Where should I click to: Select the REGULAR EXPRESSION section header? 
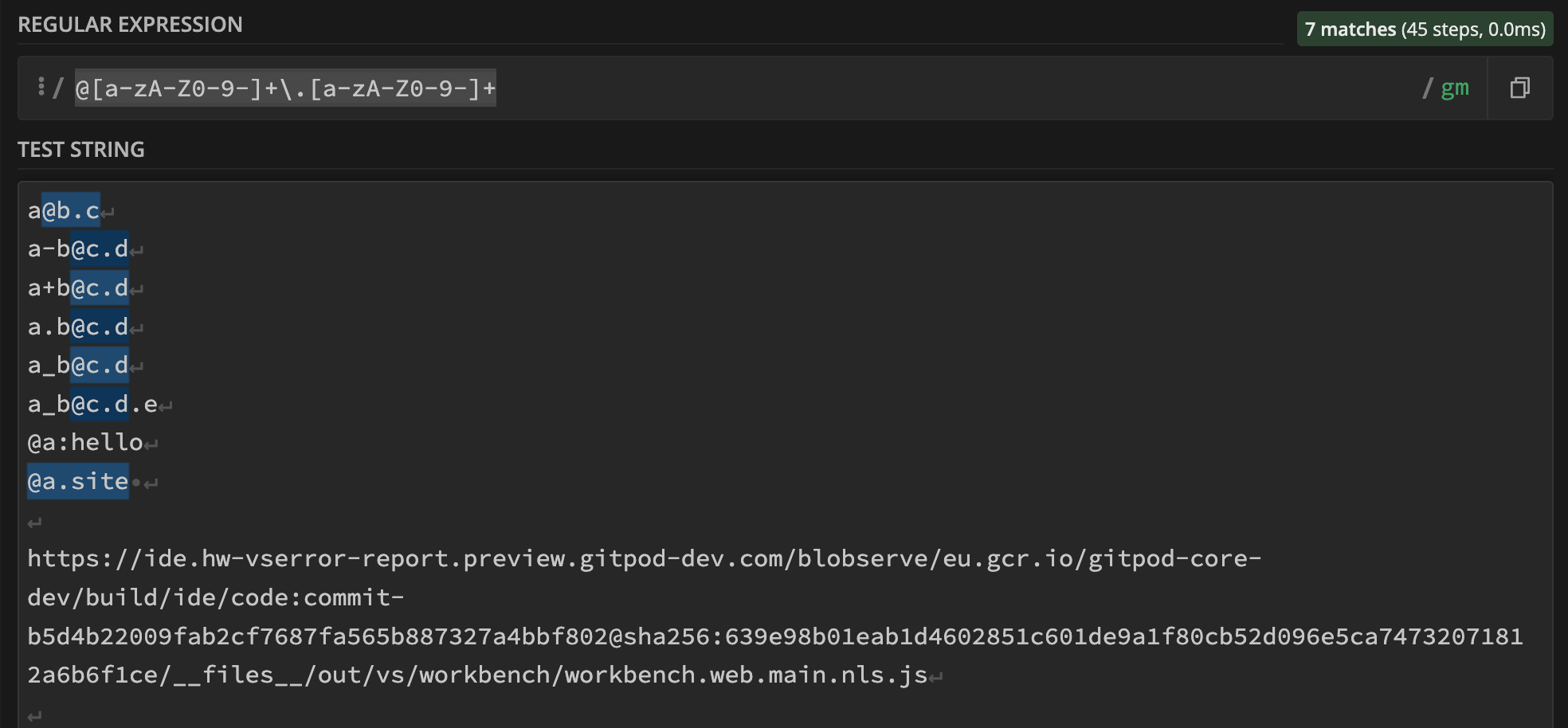[133, 25]
